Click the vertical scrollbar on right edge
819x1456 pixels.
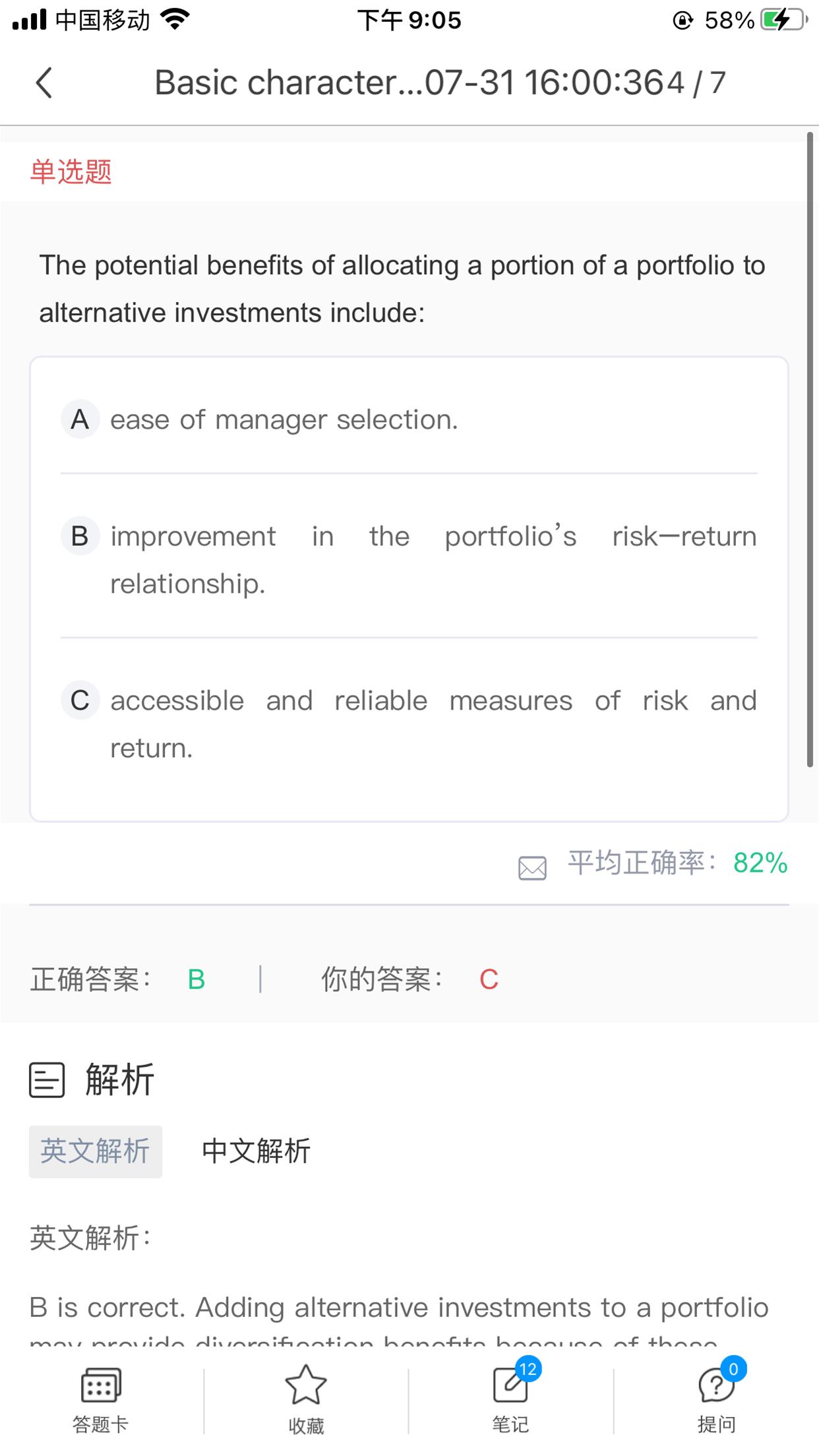coord(810,448)
